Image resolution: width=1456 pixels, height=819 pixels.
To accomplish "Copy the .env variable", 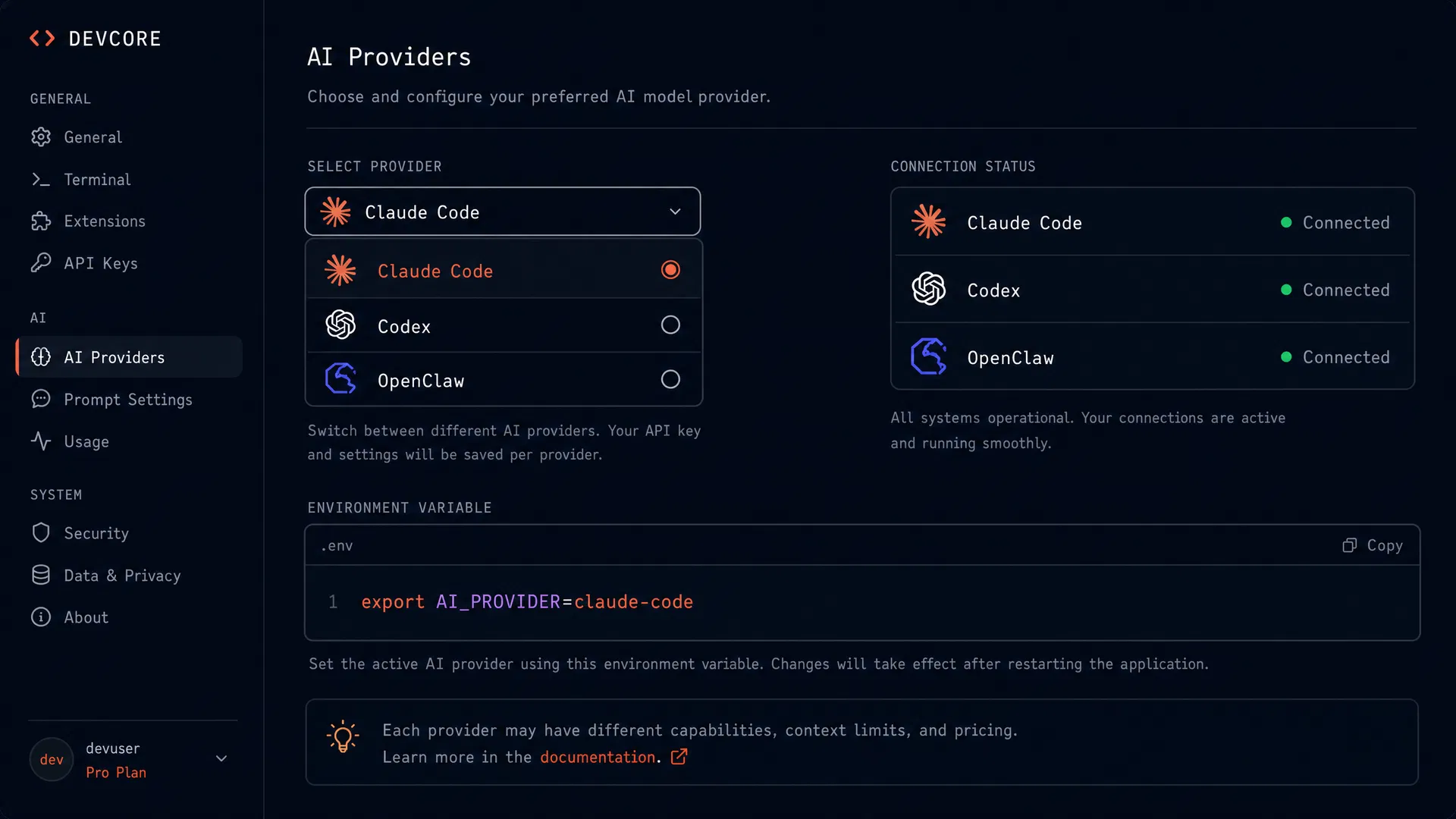I will click(x=1373, y=545).
